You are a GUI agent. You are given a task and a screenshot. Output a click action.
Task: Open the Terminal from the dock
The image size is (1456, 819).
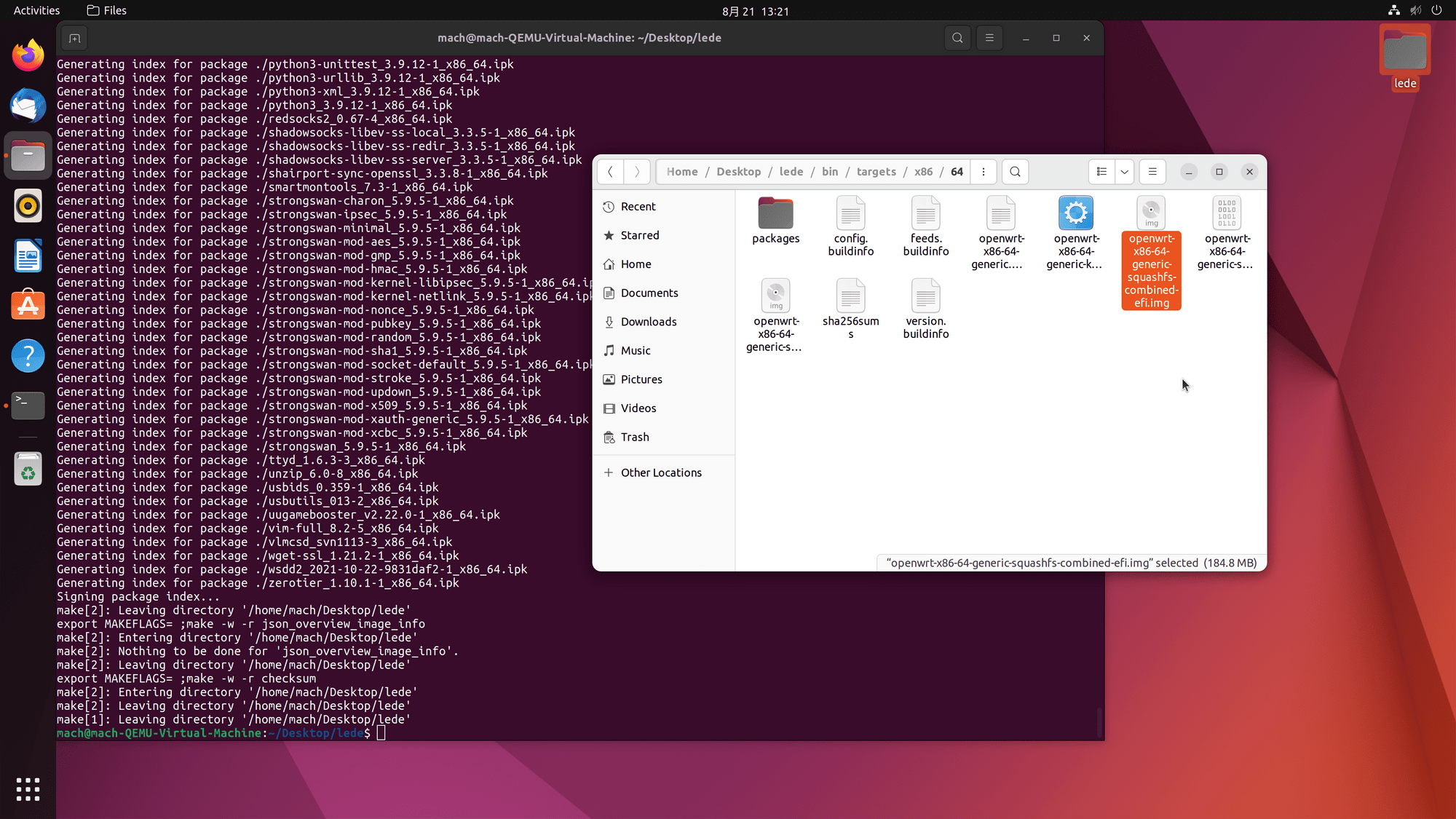[x=28, y=405]
